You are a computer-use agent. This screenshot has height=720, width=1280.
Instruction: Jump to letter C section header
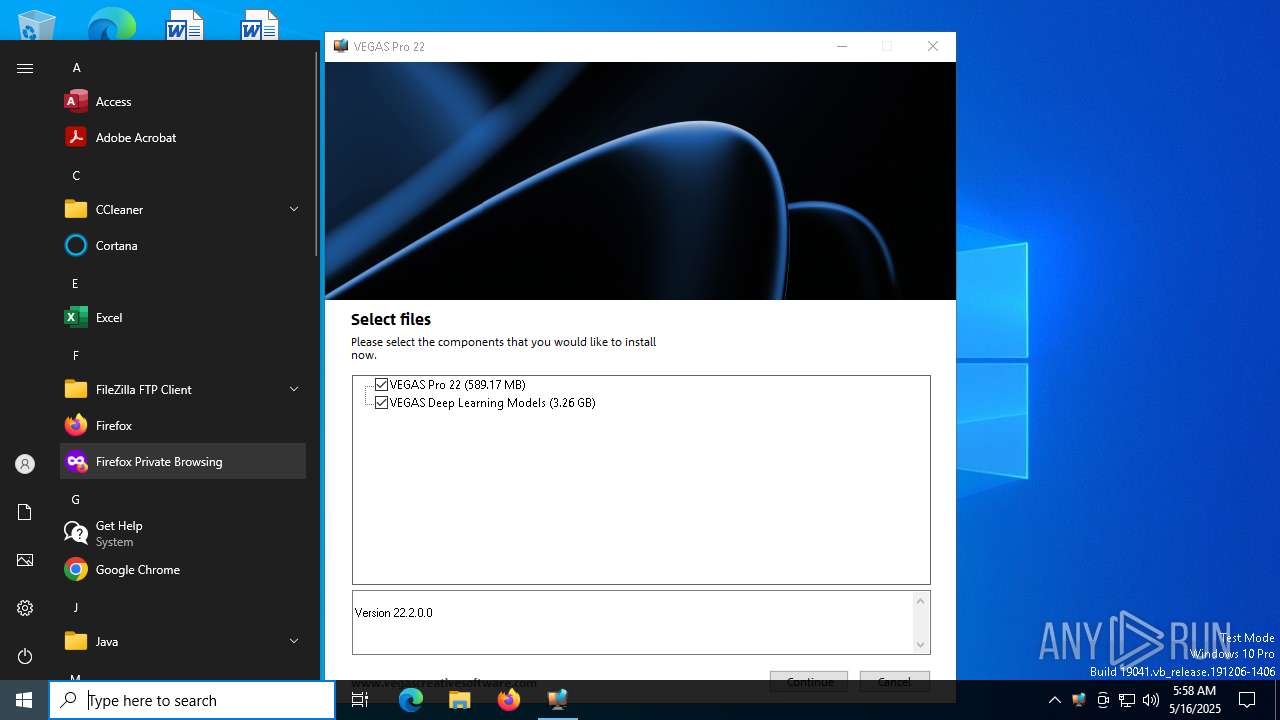[76, 176]
